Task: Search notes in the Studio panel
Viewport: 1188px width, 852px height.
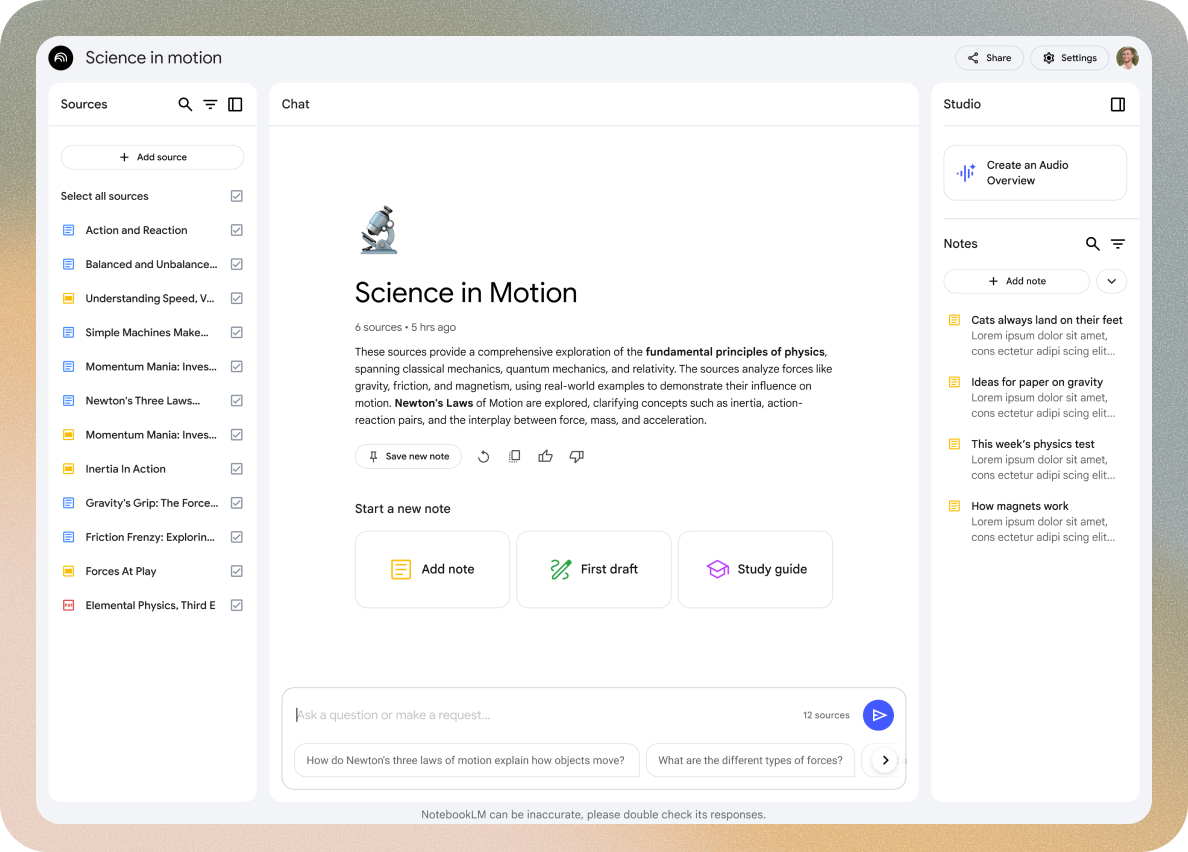Action: (x=1092, y=244)
